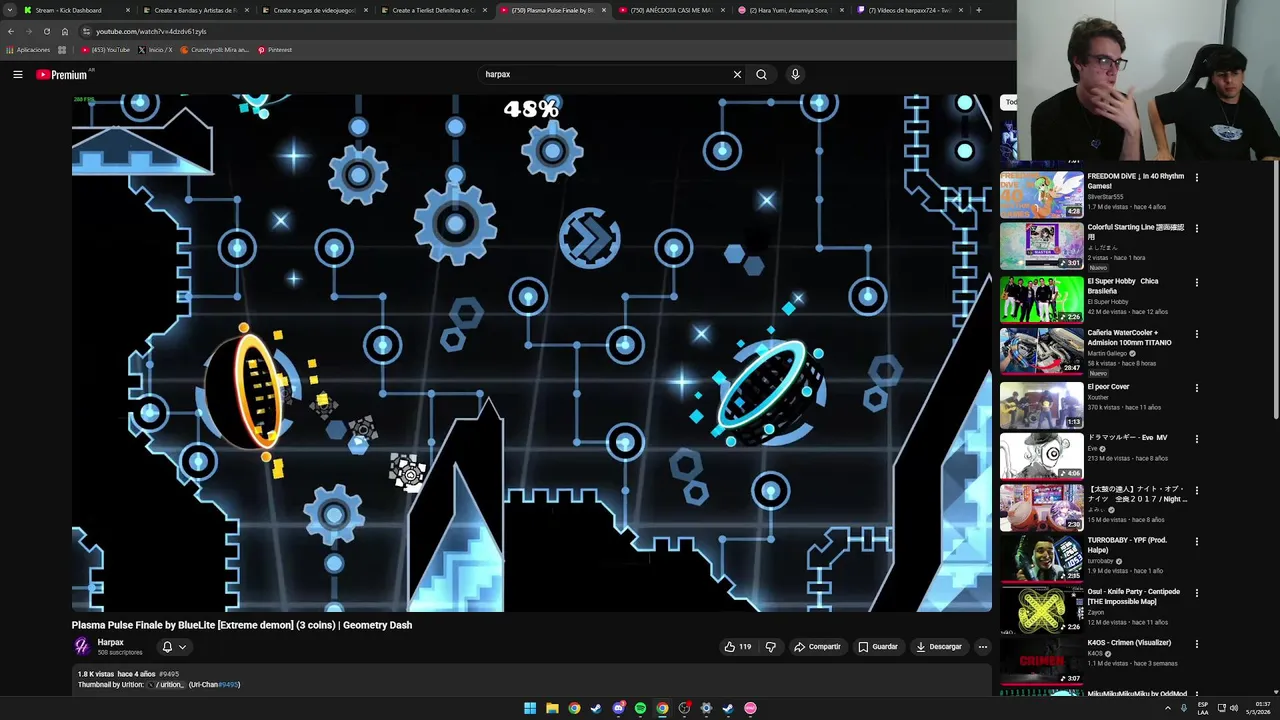Open browser home page icon
This screenshot has width=1280, height=720.
pos(65,31)
